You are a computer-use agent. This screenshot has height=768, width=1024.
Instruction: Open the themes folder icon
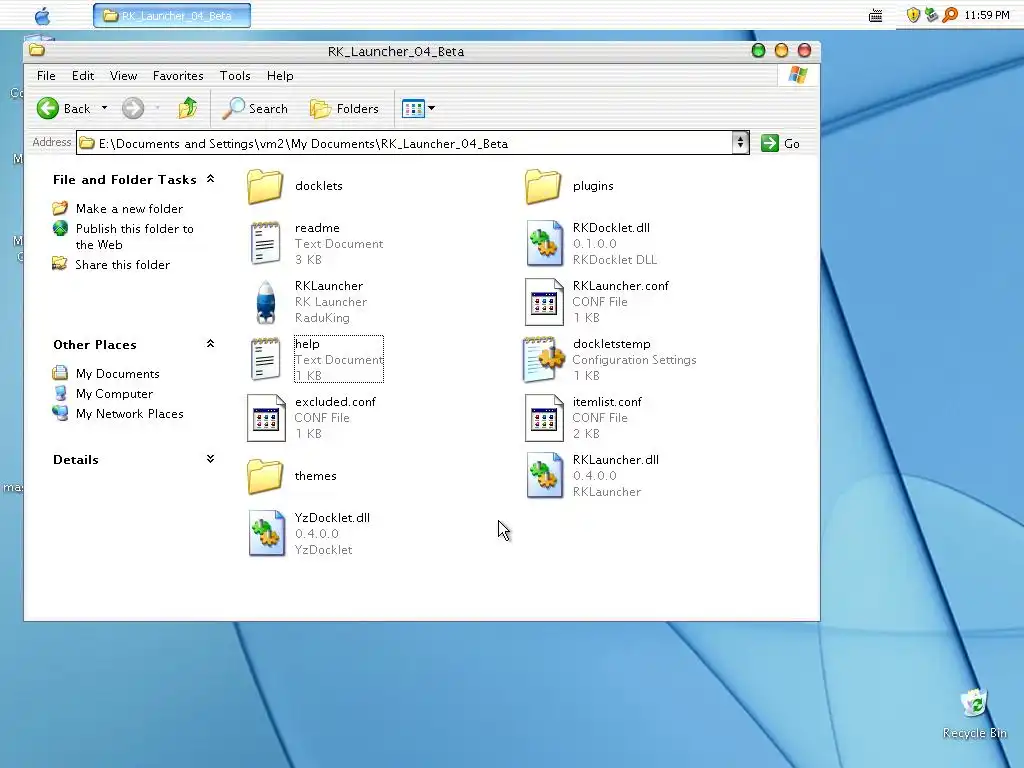[x=265, y=476]
